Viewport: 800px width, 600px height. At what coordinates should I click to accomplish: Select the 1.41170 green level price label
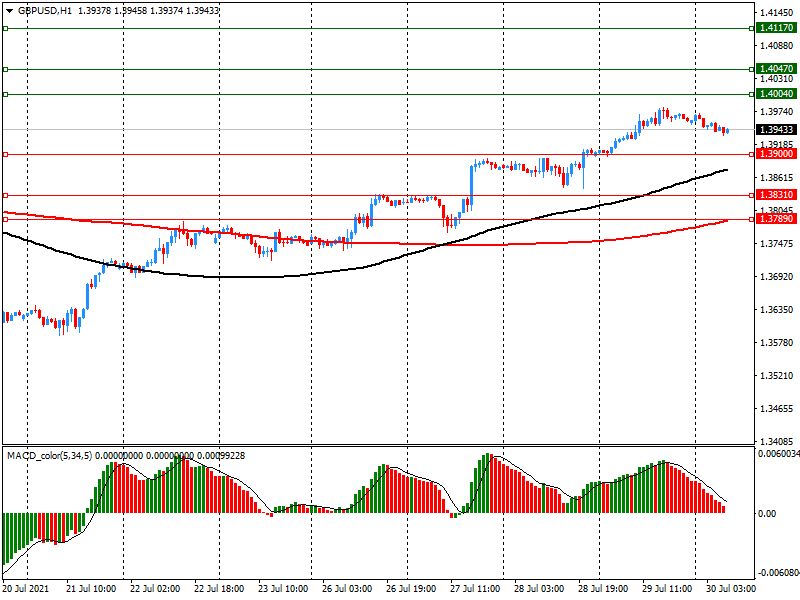[x=776, y=28]
